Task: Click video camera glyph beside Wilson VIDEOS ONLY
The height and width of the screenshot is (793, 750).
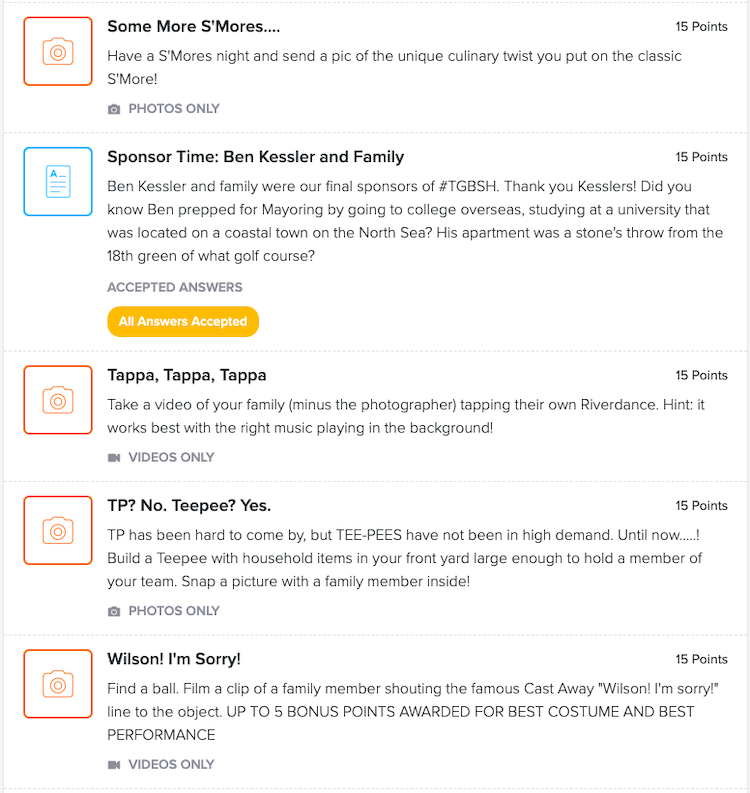Action: pos(114,765)
